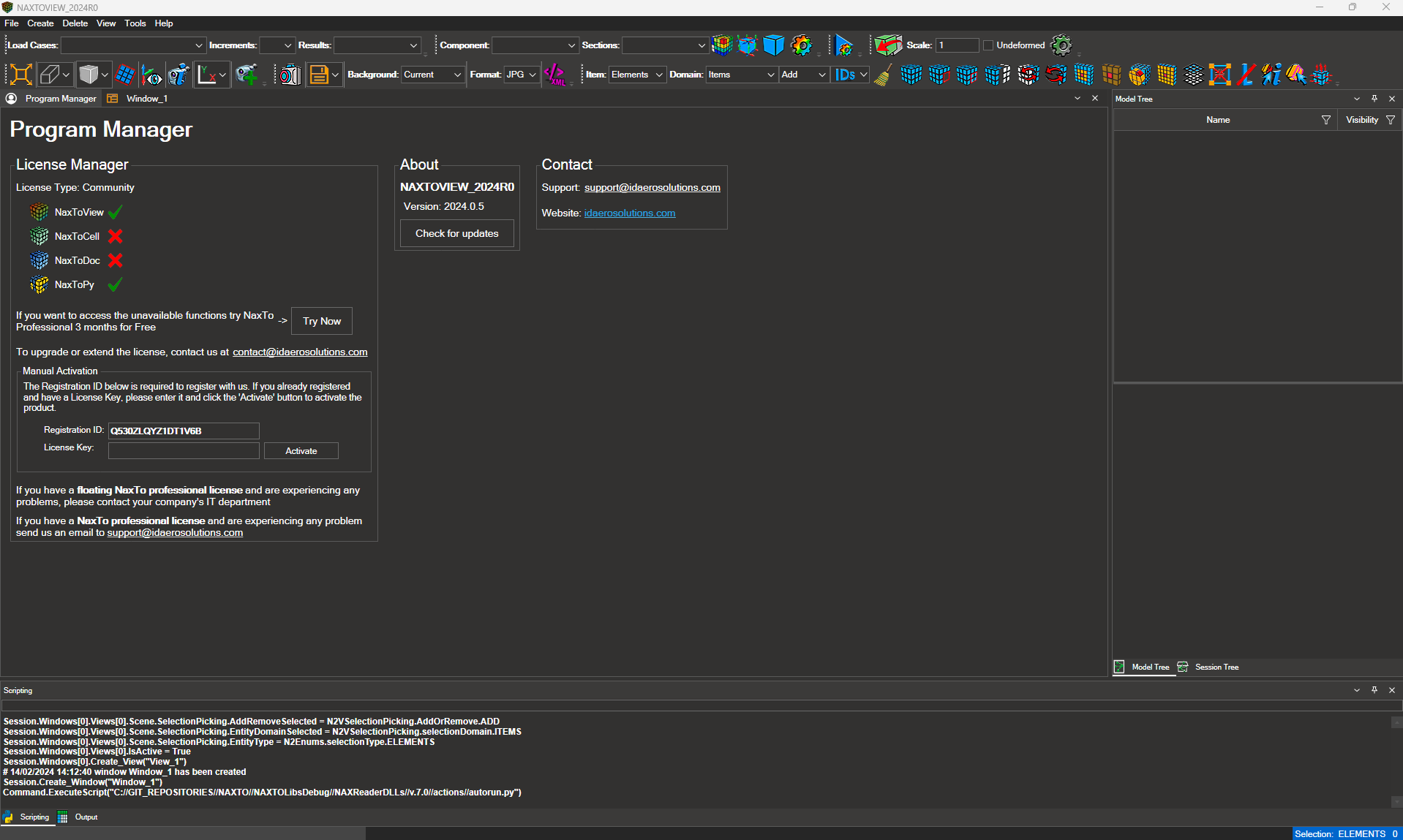
Task: Click the License Key input field
Action: pos(184,451)
